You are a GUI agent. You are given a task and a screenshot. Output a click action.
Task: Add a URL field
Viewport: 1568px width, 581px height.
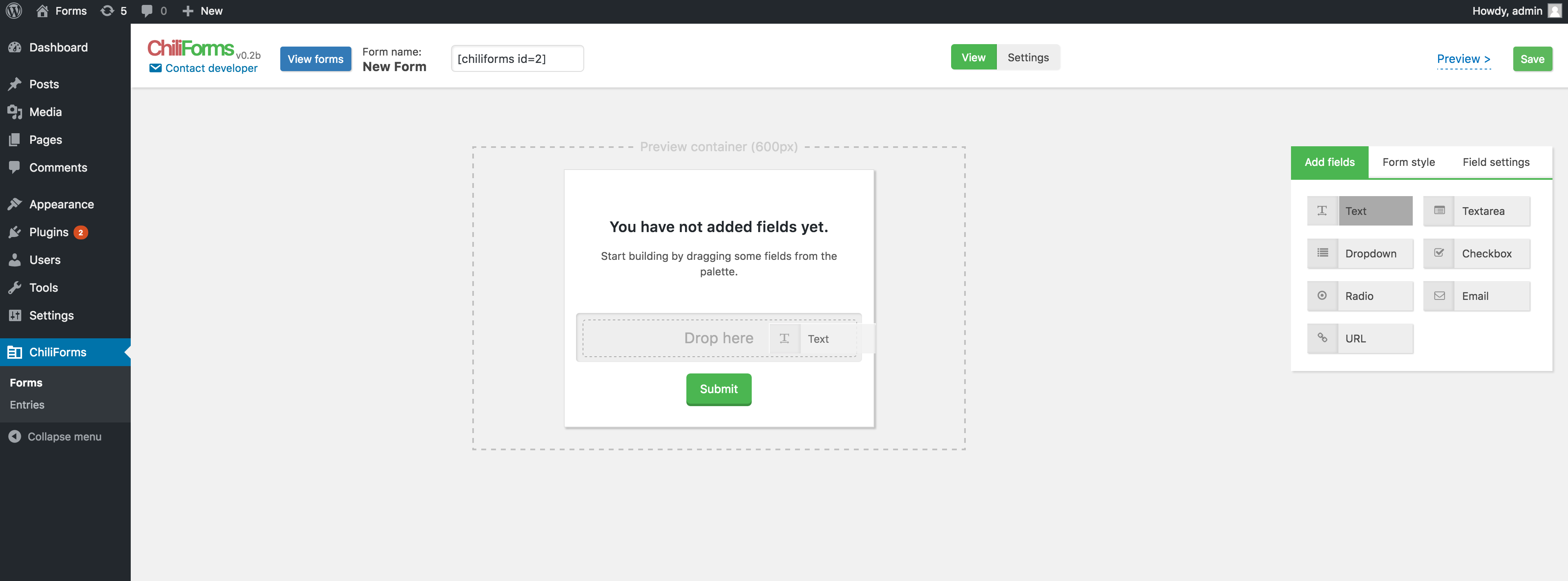click(1360, 339)
